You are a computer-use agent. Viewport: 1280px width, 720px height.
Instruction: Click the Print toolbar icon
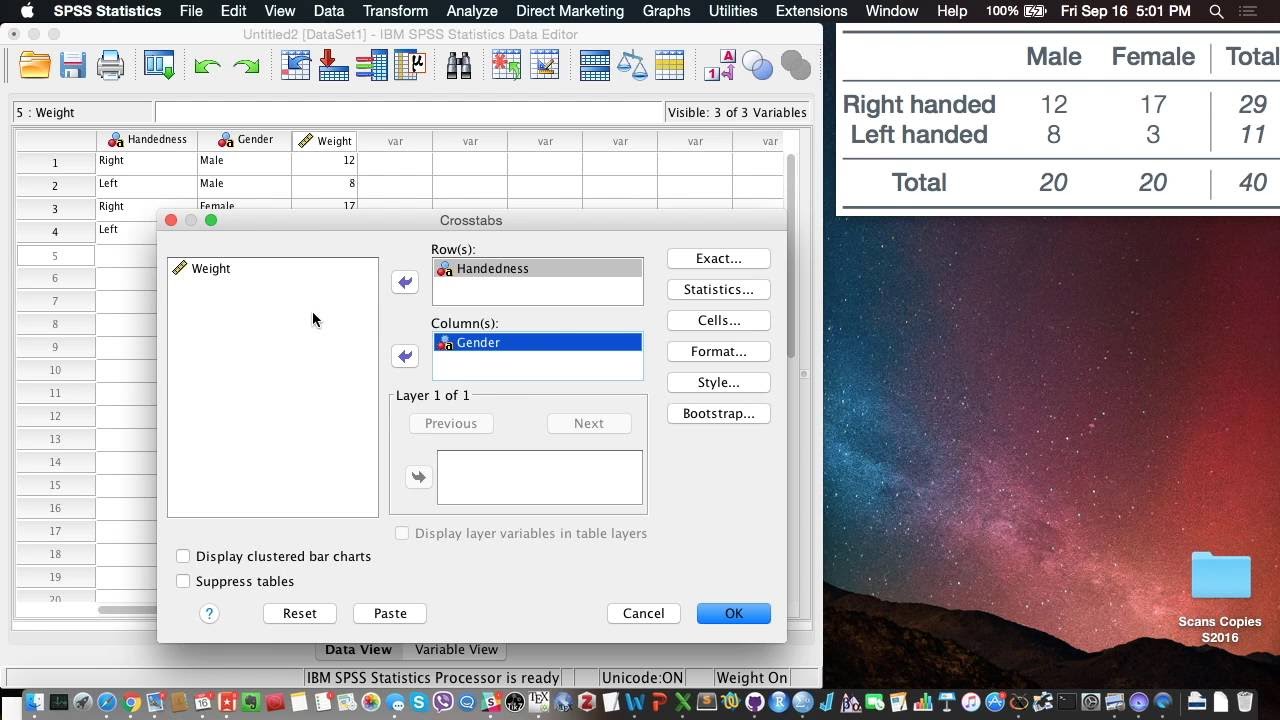[110, 66]
